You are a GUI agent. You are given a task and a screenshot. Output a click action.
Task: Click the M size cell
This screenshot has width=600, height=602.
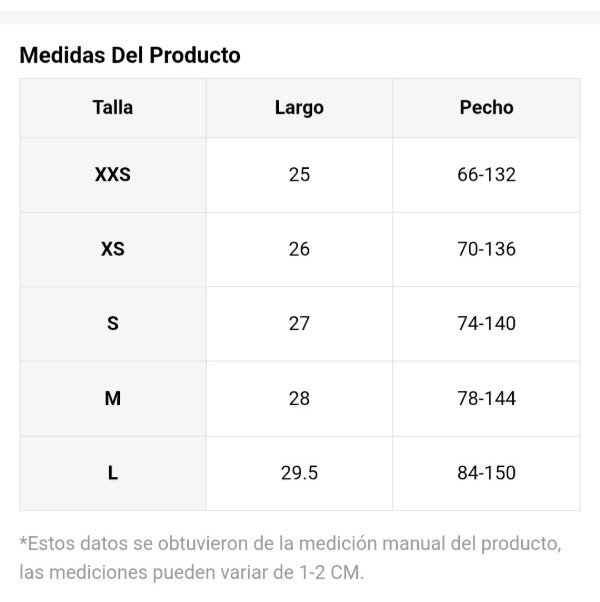(x=113, y=398)
